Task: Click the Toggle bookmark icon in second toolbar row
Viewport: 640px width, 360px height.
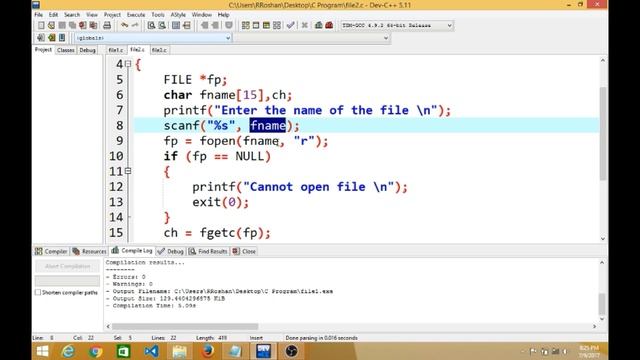Action: point(51,38)
